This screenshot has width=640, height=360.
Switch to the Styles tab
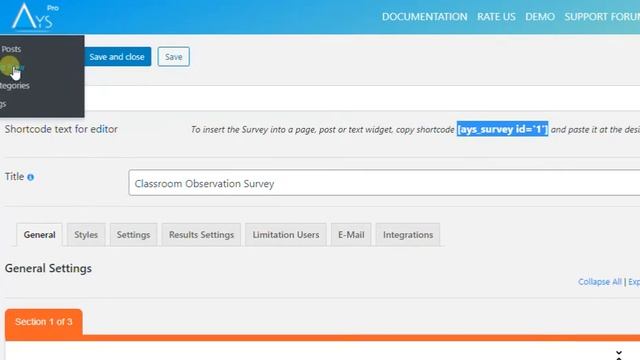(x=86, y=235)
